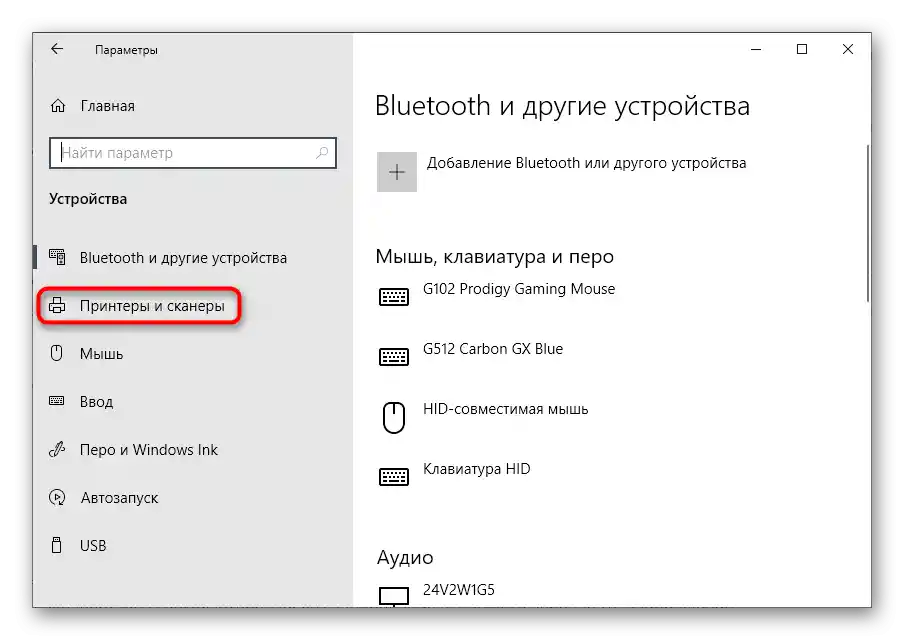
Task: Click the plus button to add device
Action: (x=397, y=172)
